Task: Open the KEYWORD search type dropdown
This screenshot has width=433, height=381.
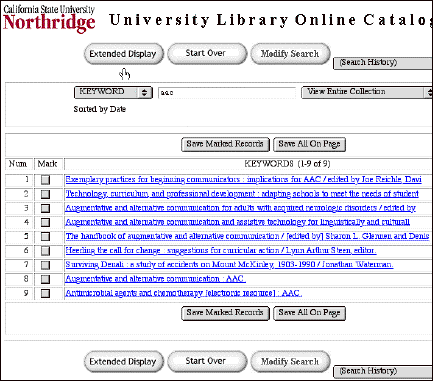Action: pyautogui.click(x=113, y=92)
